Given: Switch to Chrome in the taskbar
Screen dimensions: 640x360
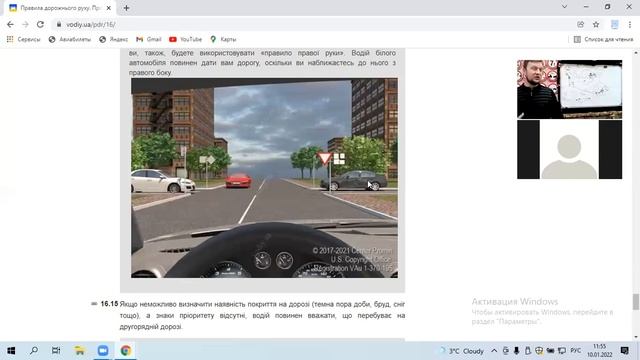Looking at the screenshot, I should pos(125,351).
